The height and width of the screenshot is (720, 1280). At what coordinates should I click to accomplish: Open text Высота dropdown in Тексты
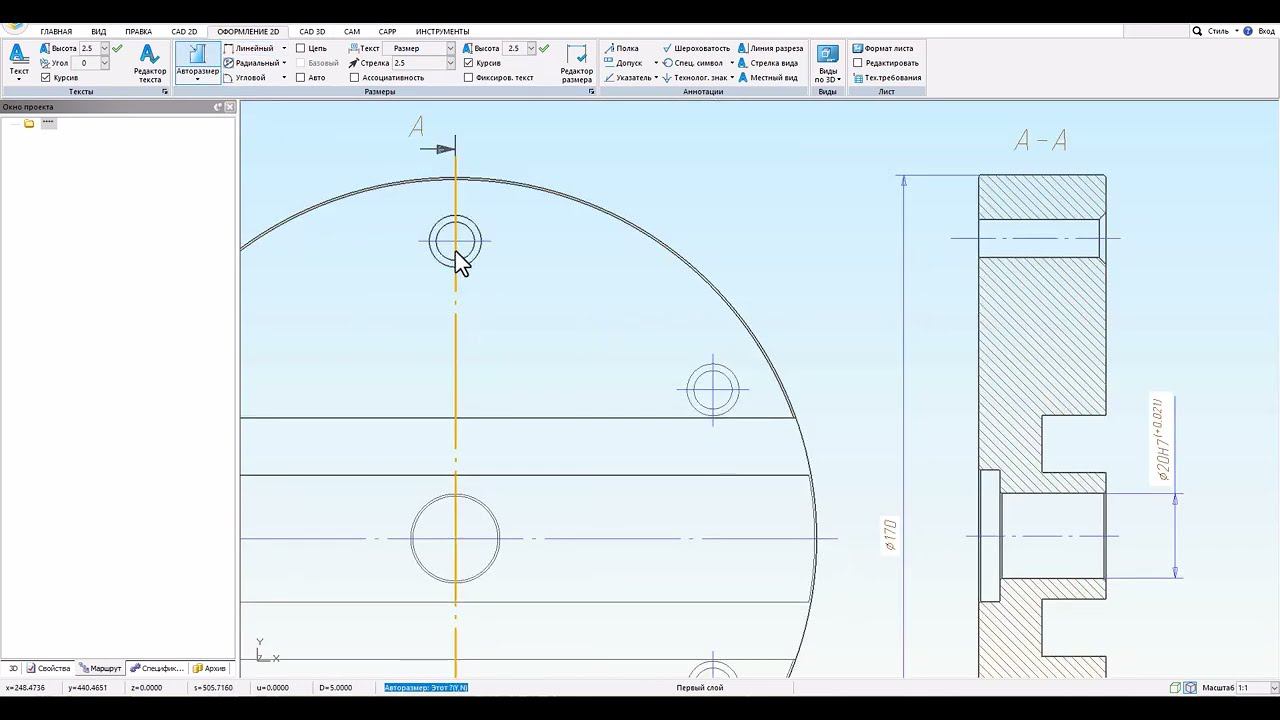104,48
